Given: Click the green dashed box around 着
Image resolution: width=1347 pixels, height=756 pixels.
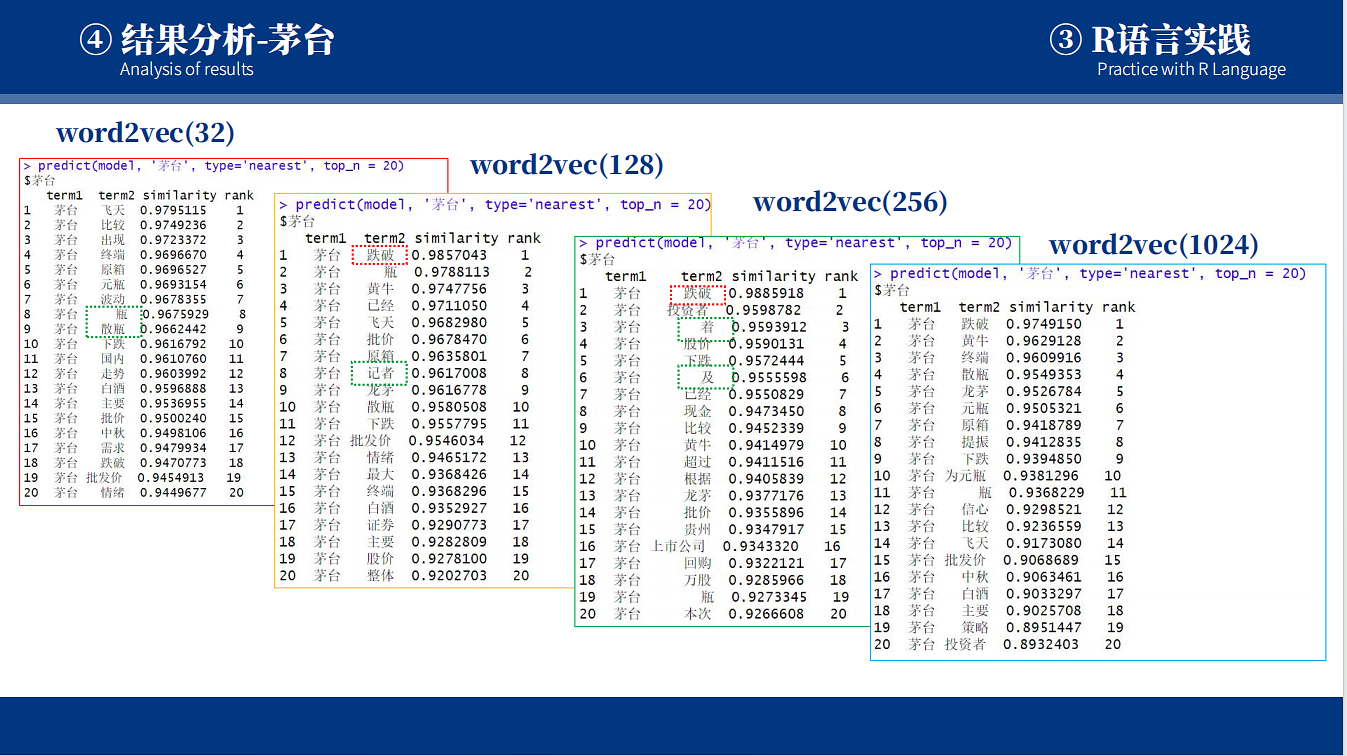Looking at the screenshot, I should click(704, 327).
